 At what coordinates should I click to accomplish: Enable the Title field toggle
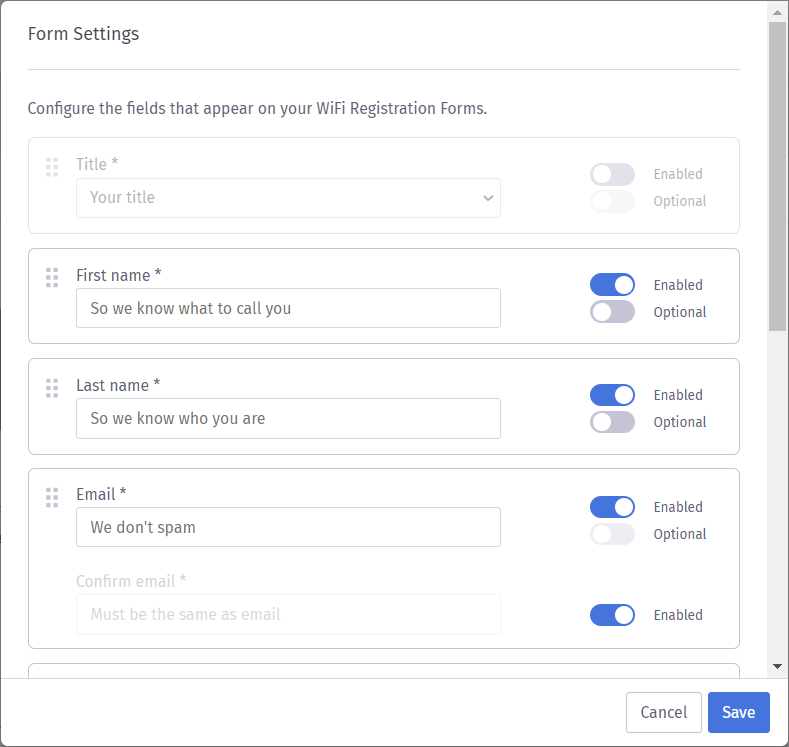click(612, 175)
